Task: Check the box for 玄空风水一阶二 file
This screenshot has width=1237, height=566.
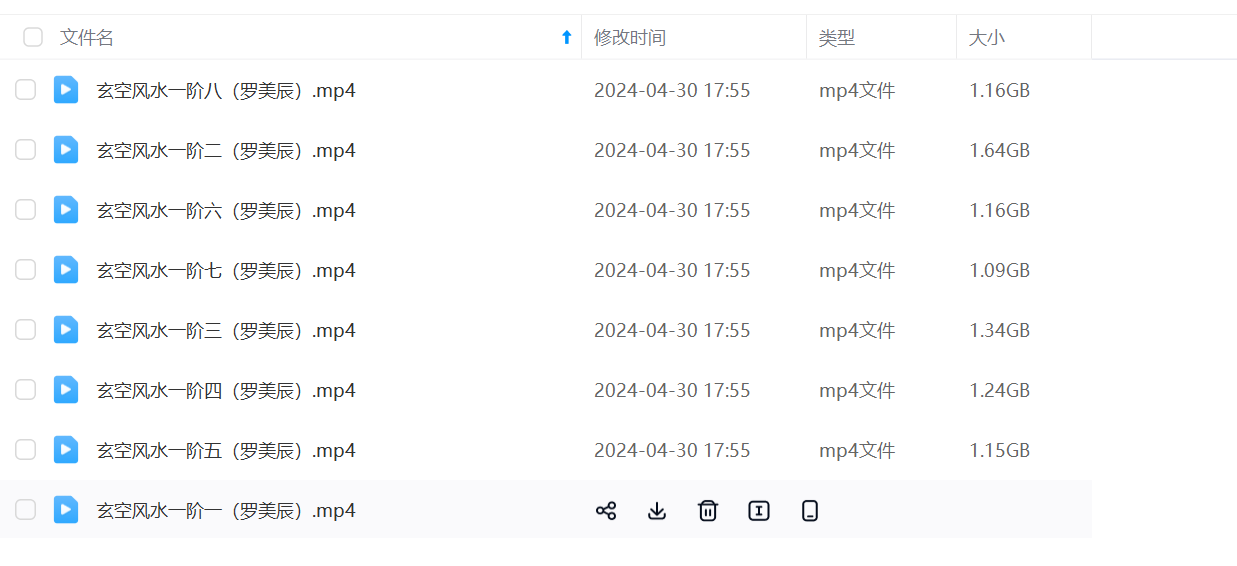Action: click(x=25, y=150)
